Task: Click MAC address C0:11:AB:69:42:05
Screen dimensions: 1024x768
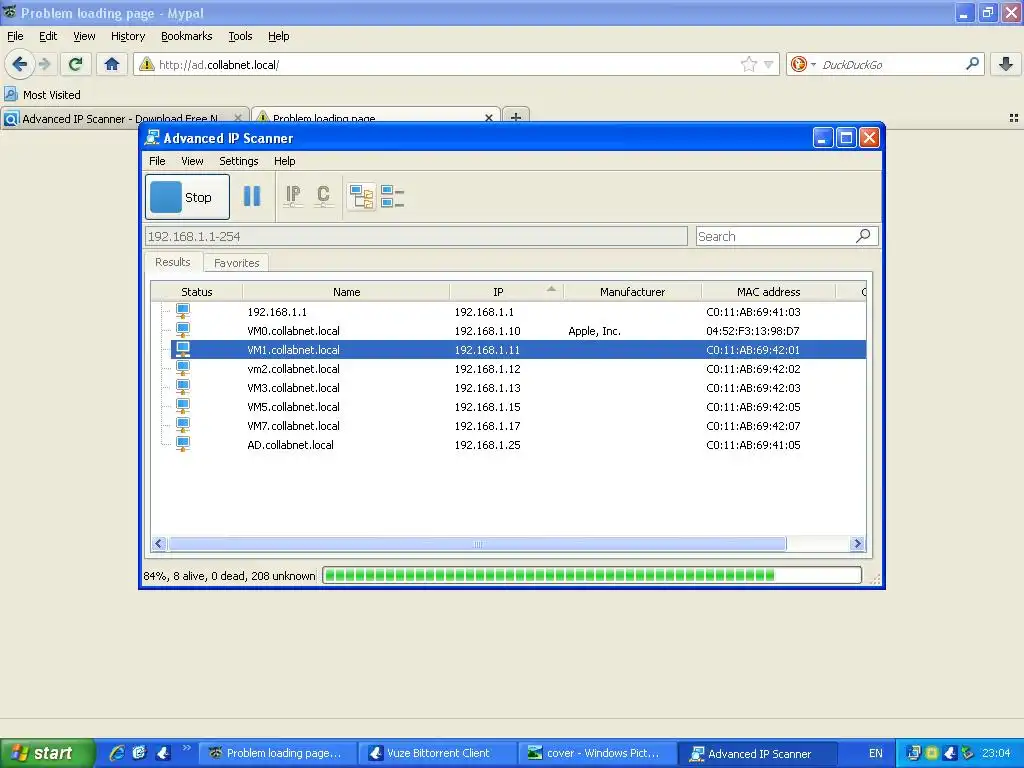Action: pos(753,407)
